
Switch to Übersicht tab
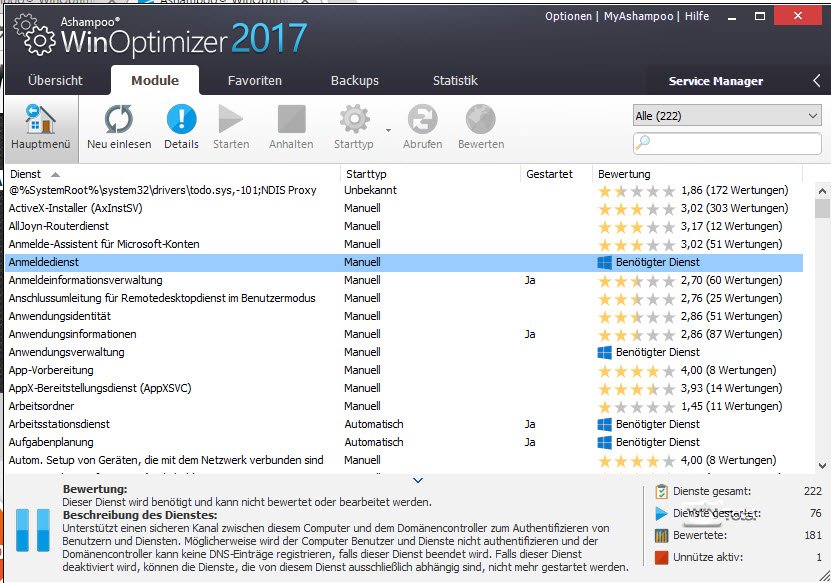(x=55, y=81)
